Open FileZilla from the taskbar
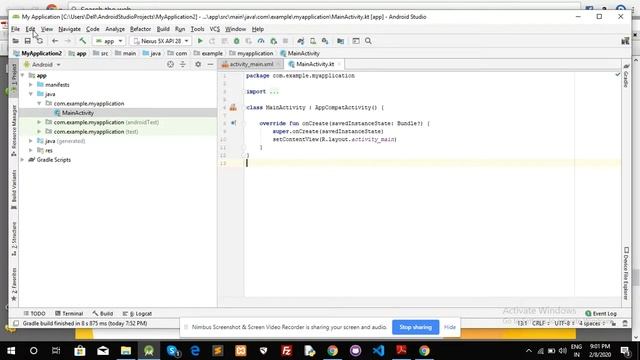Image resolution: width=640 pixels, height=360 pixels. click(x=287, y=351)
